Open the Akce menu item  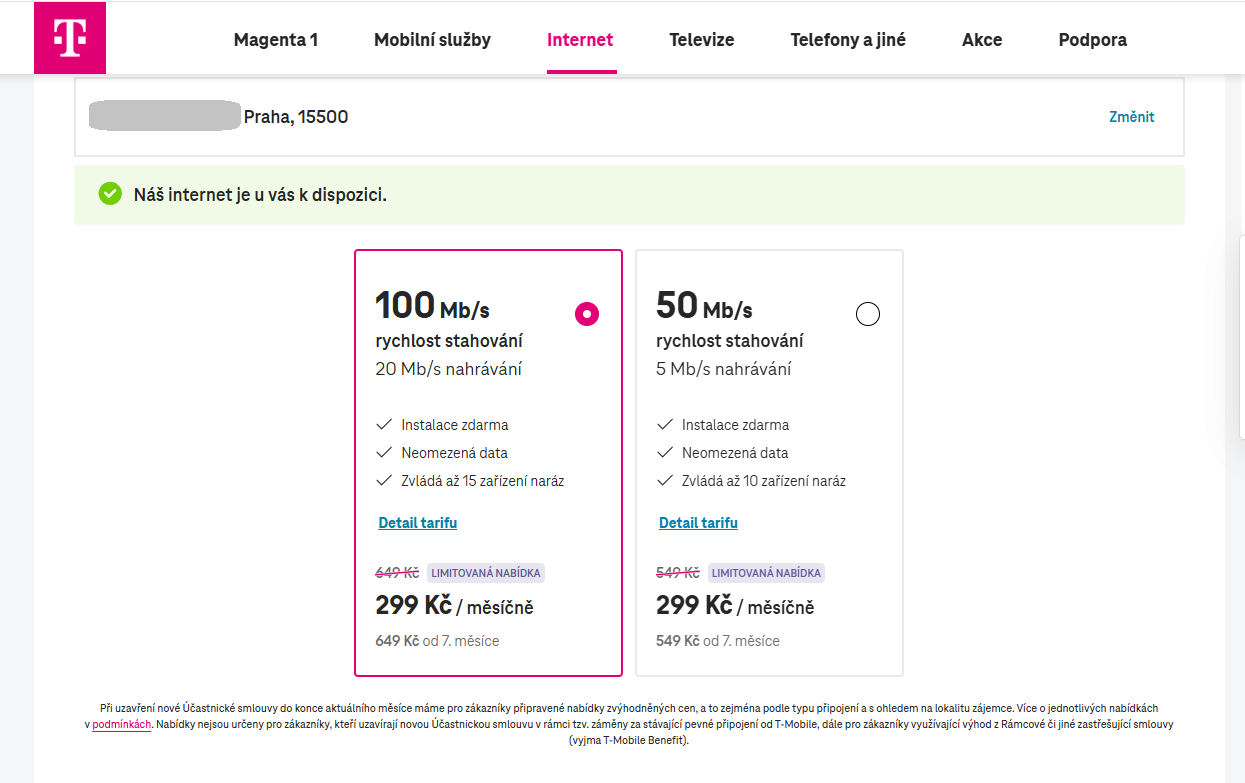tap(982, 40)
